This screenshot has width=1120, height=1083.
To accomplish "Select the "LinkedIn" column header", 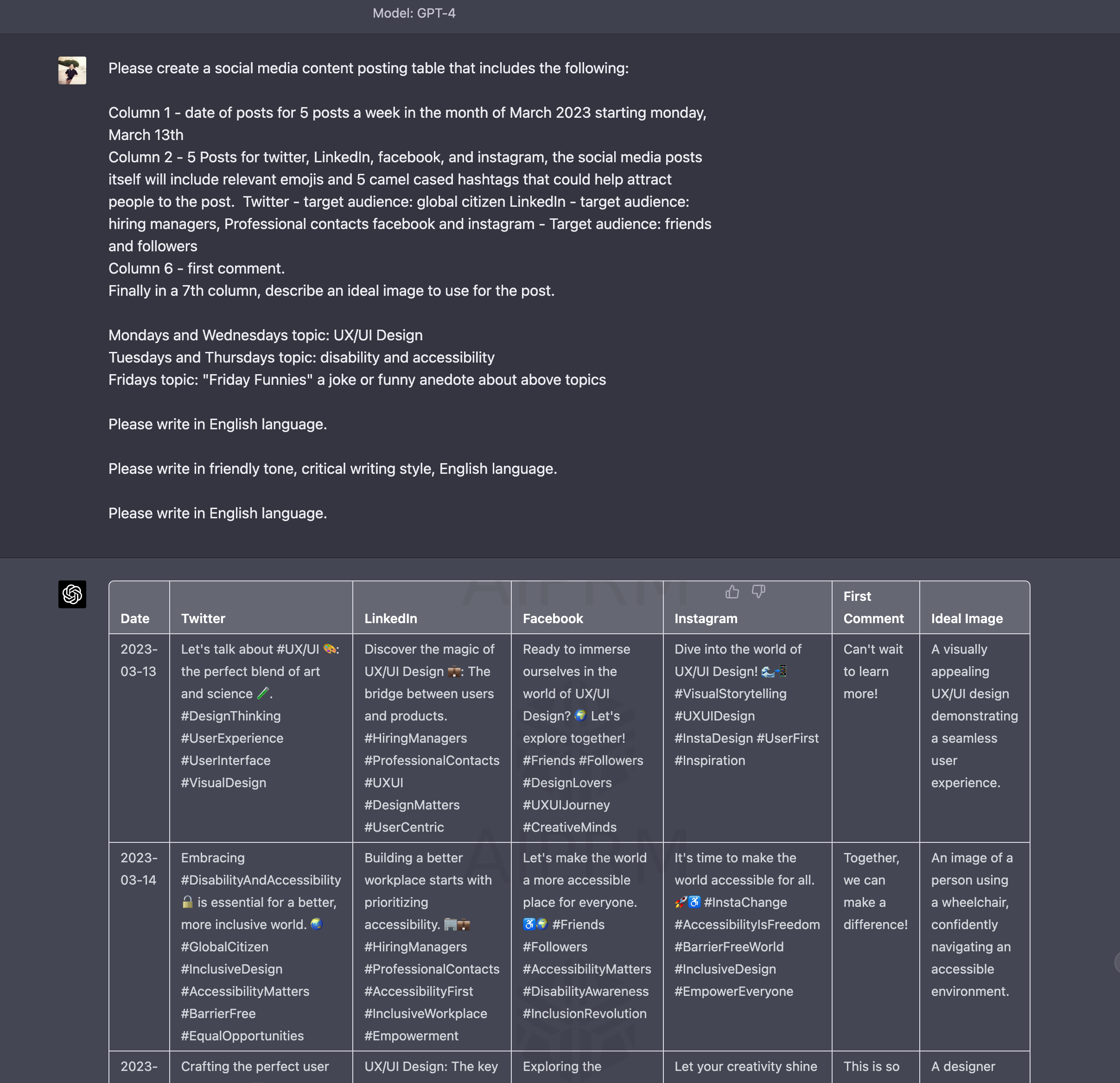I will tap(390, 618).
